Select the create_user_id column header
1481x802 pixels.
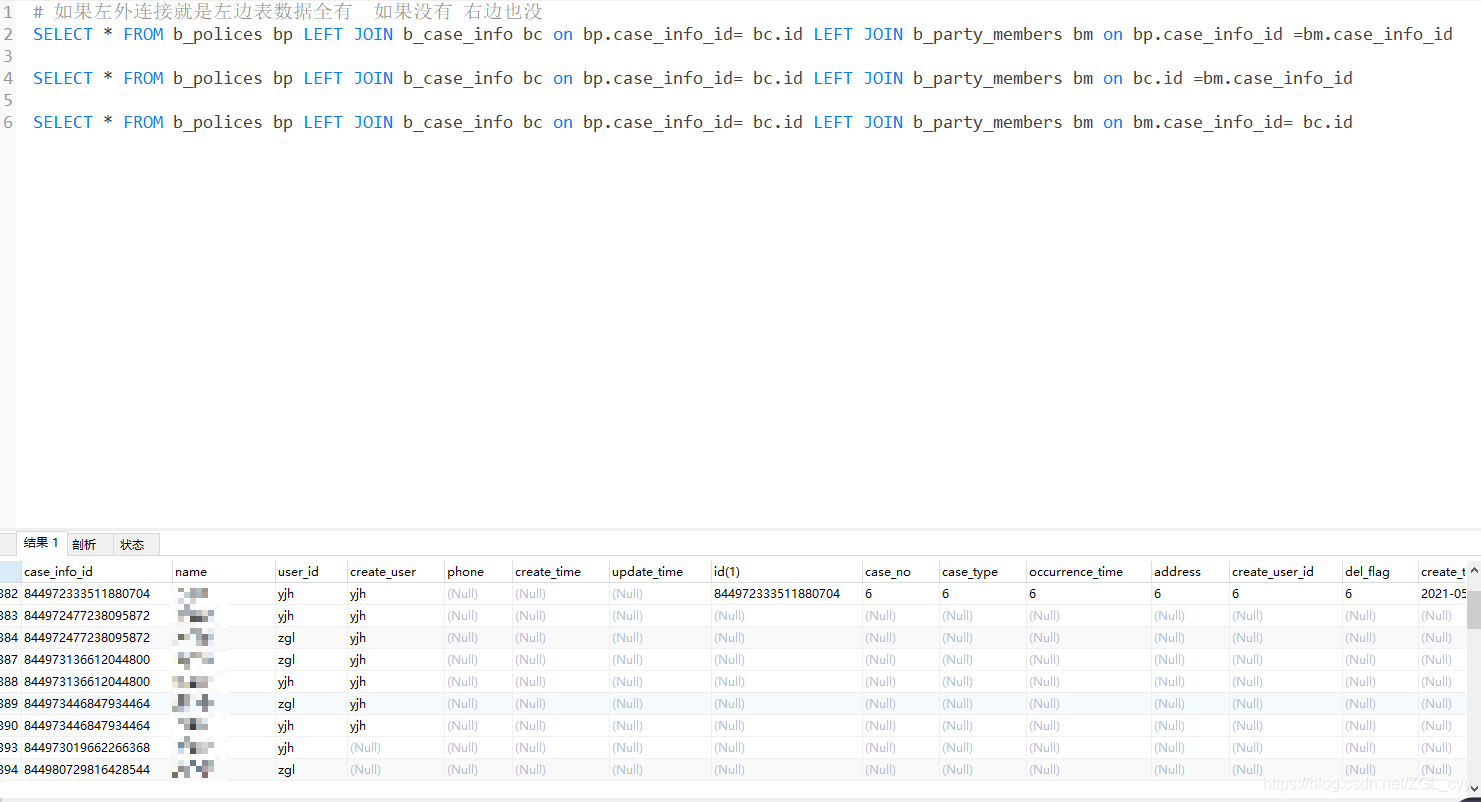[x=1285, y=571]
